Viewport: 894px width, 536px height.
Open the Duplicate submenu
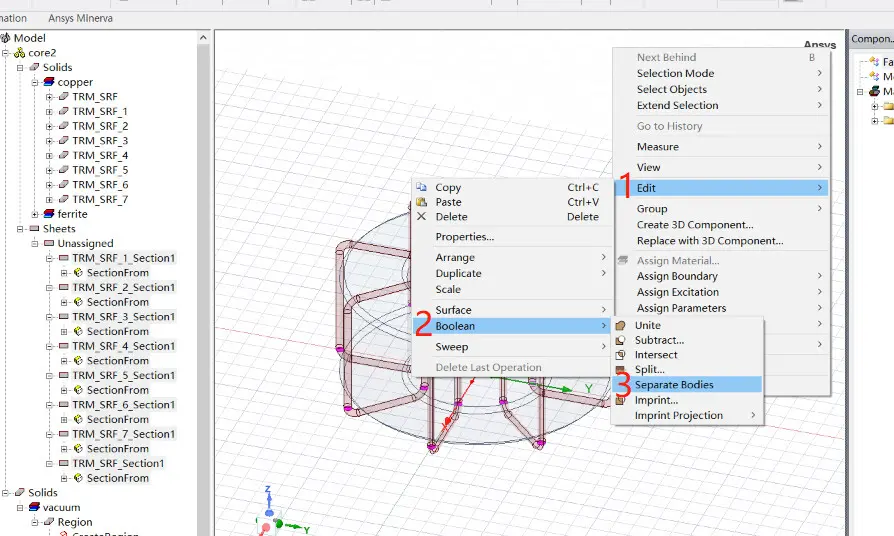coord(511,273)
